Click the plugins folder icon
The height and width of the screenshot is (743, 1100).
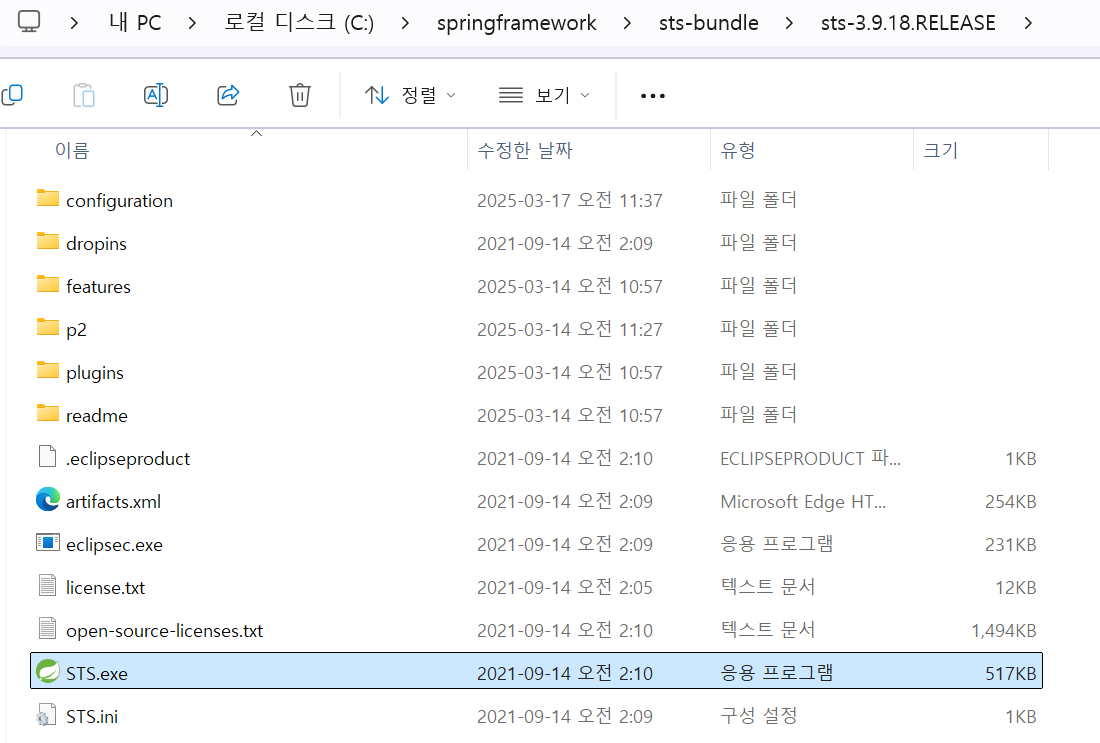(48, 370)
